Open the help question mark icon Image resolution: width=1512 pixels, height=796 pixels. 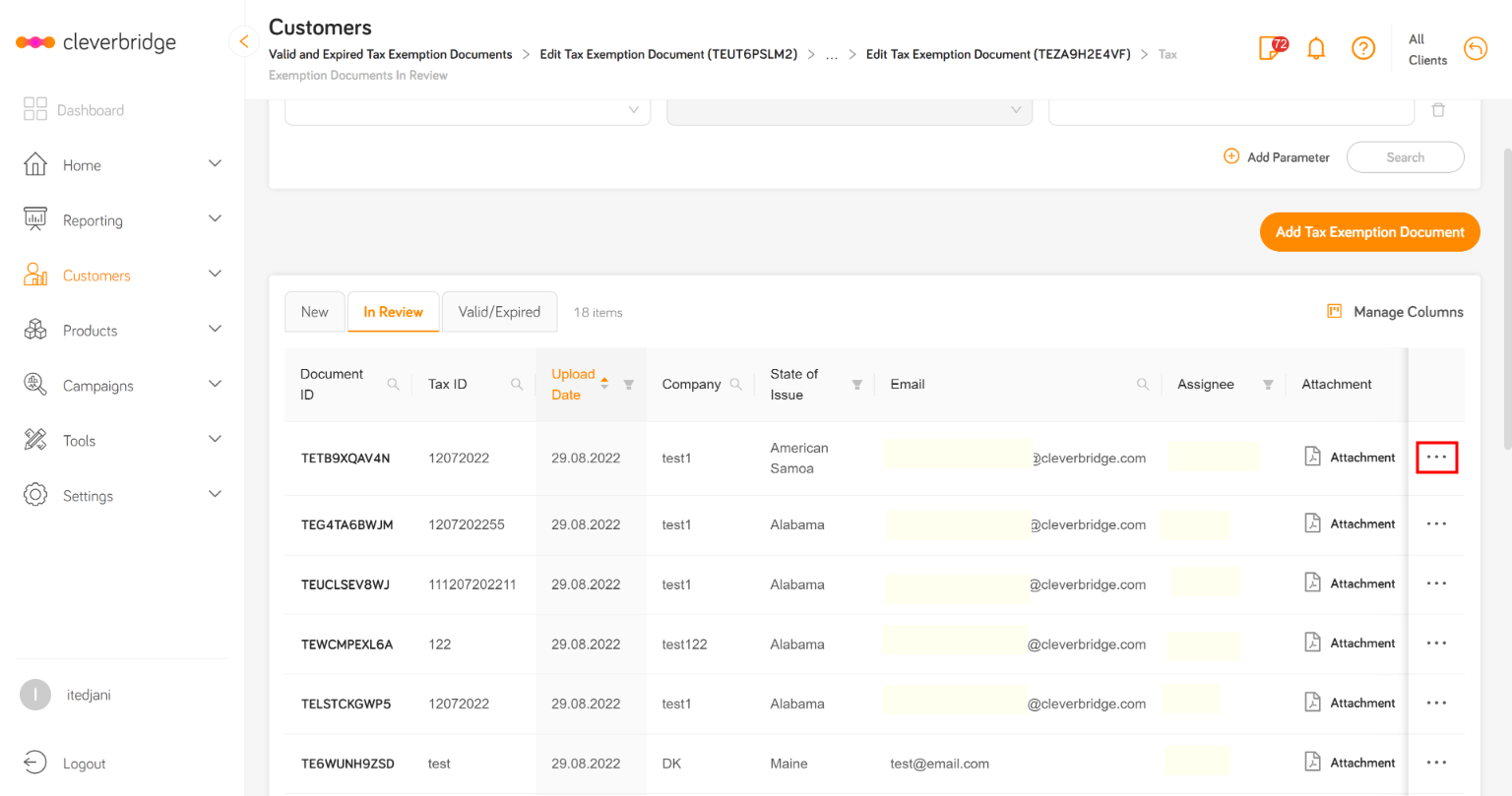(x=1363, y=48)
